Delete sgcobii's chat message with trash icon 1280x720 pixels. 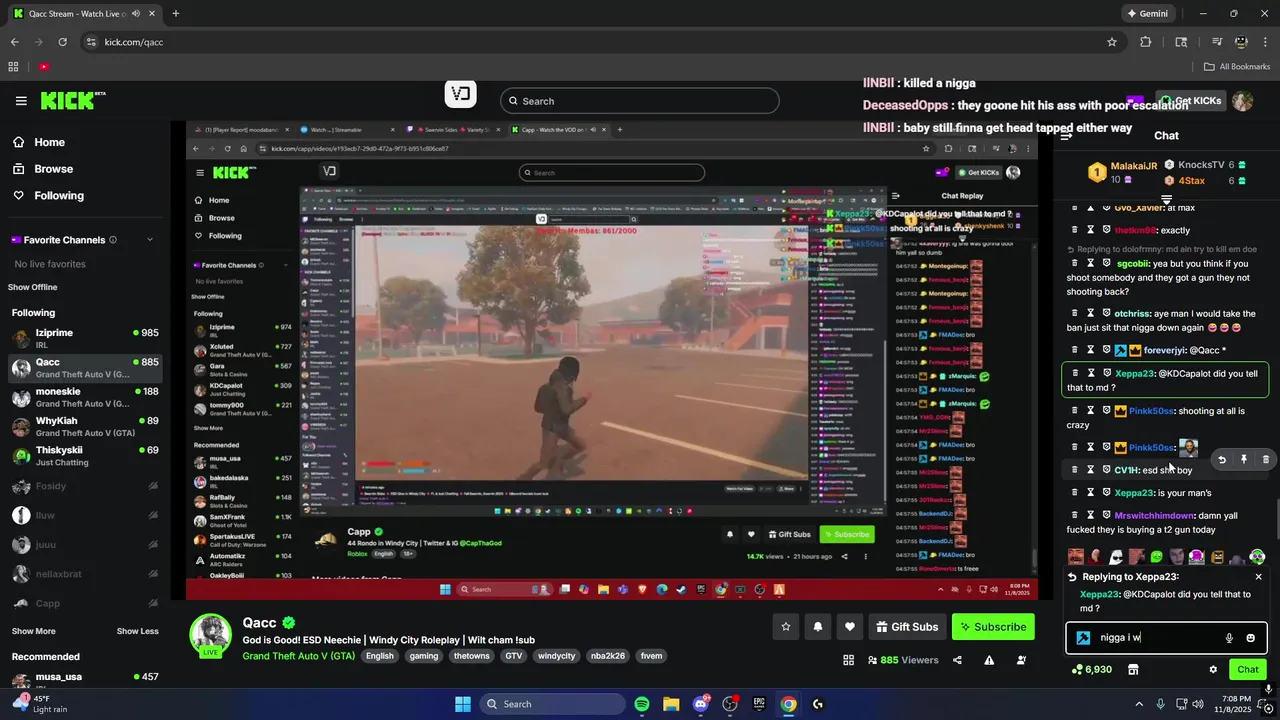click(1075, 264)
